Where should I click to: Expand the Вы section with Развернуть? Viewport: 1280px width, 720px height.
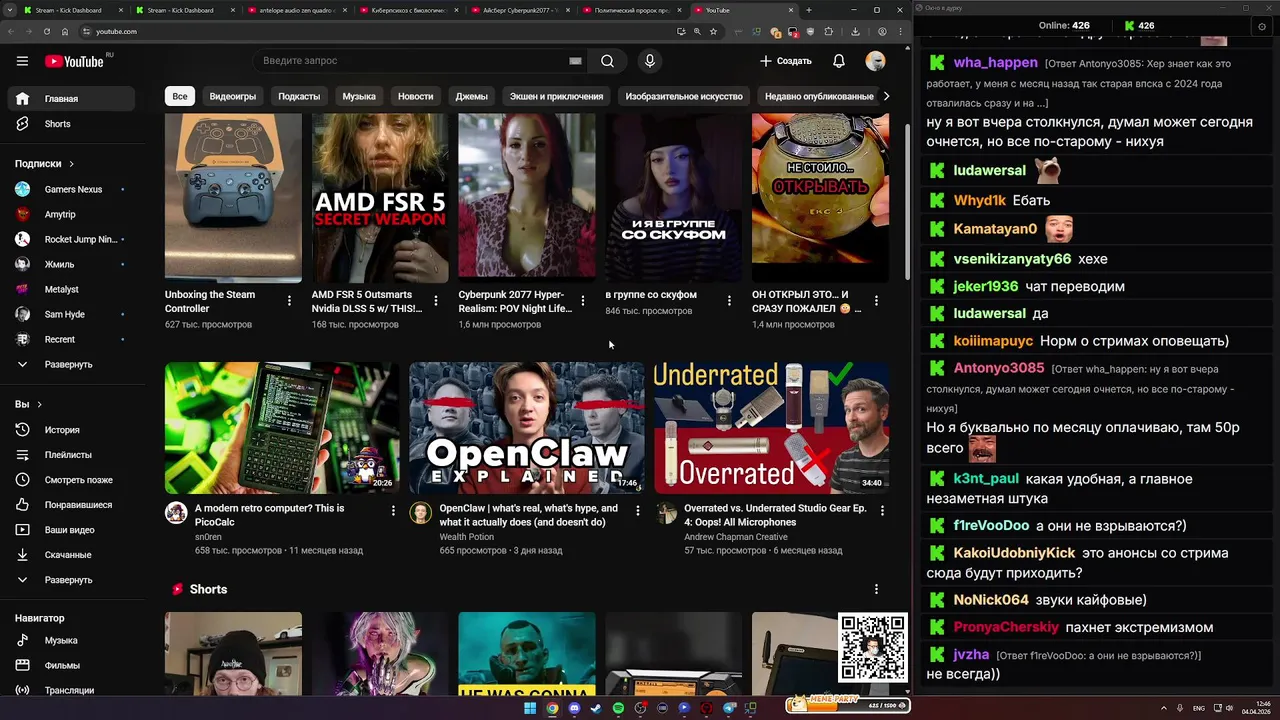click(x=70, y=580)
